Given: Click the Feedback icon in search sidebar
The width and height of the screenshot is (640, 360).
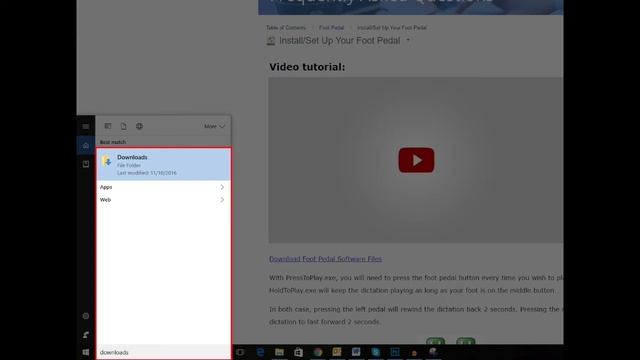Looking at the screenshot, I should [86, 335].
